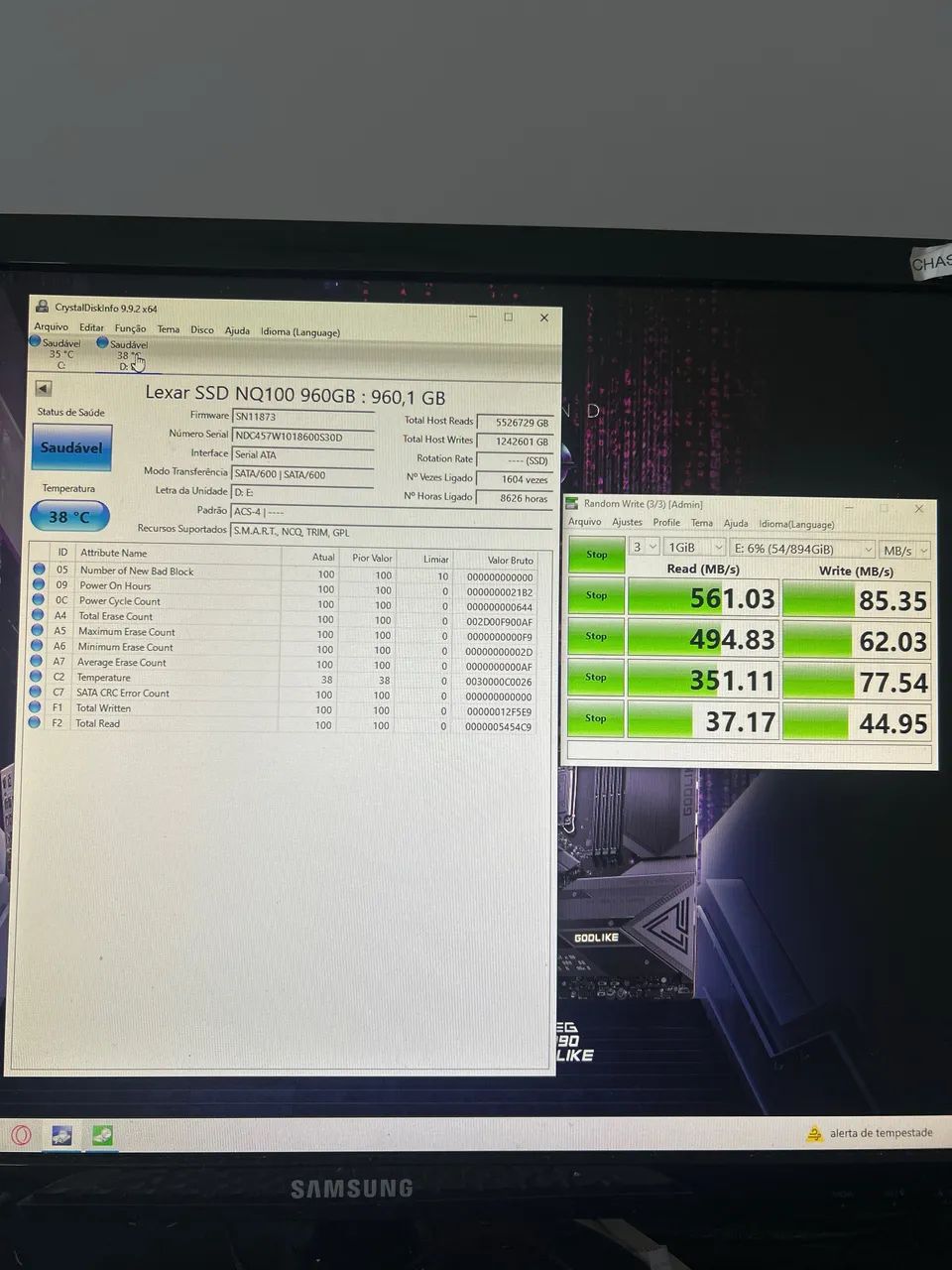This screenshot has width=952, height=1270.
Task: Open the Ajustes menu in CrystalDiskMark
Action: pyautogui.click(x=627, y=522)
